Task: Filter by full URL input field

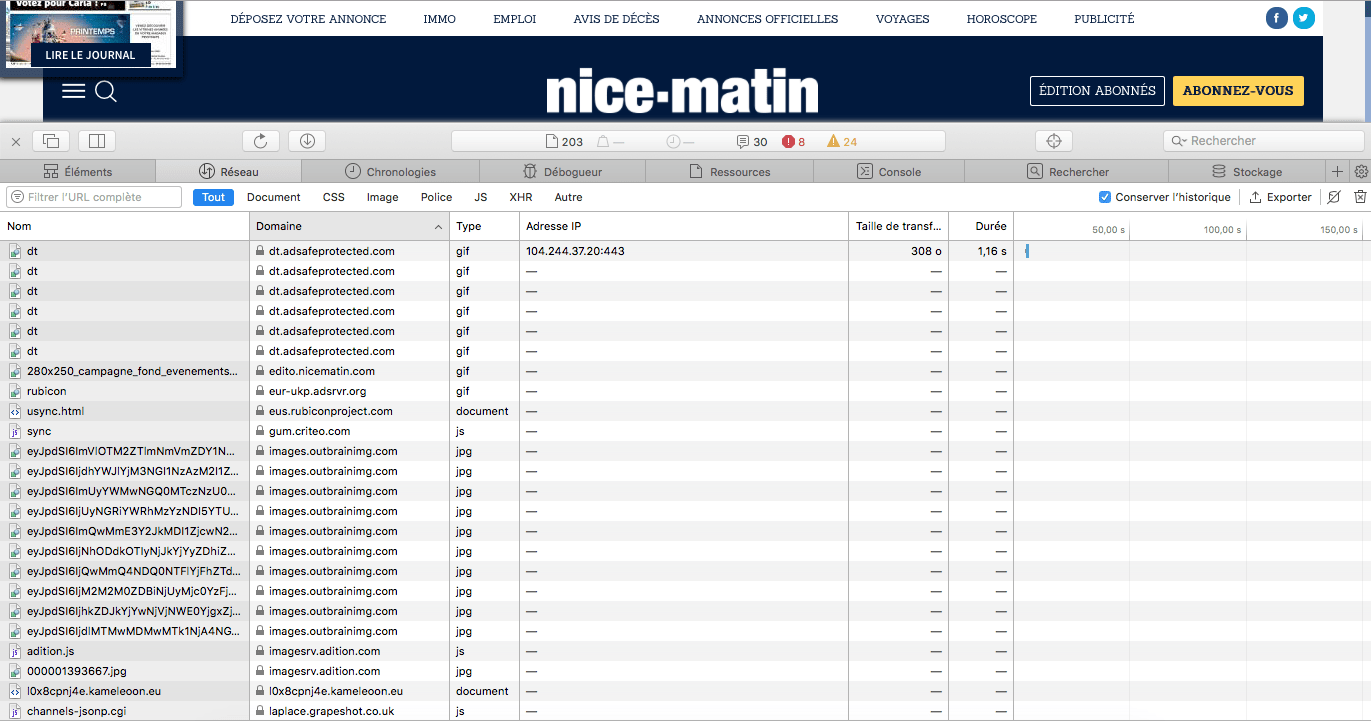Action: [94, 197]
